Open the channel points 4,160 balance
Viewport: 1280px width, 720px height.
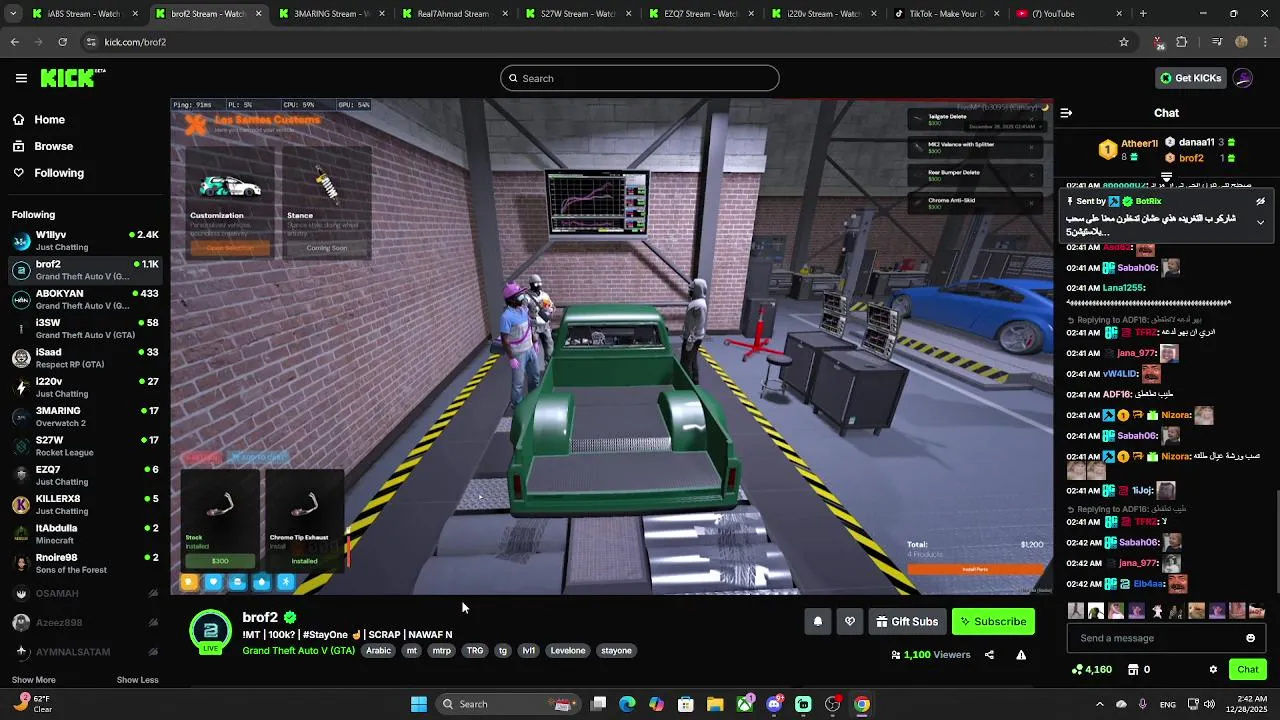(x=1091, y=669)
